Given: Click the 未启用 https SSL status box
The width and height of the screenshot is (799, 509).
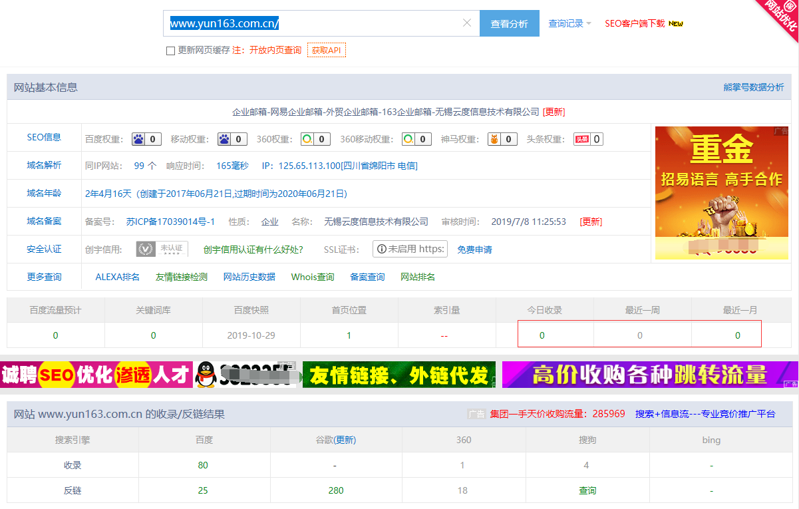Looking at the screenshot, I should pyautogui.click(x=410, y=249).
